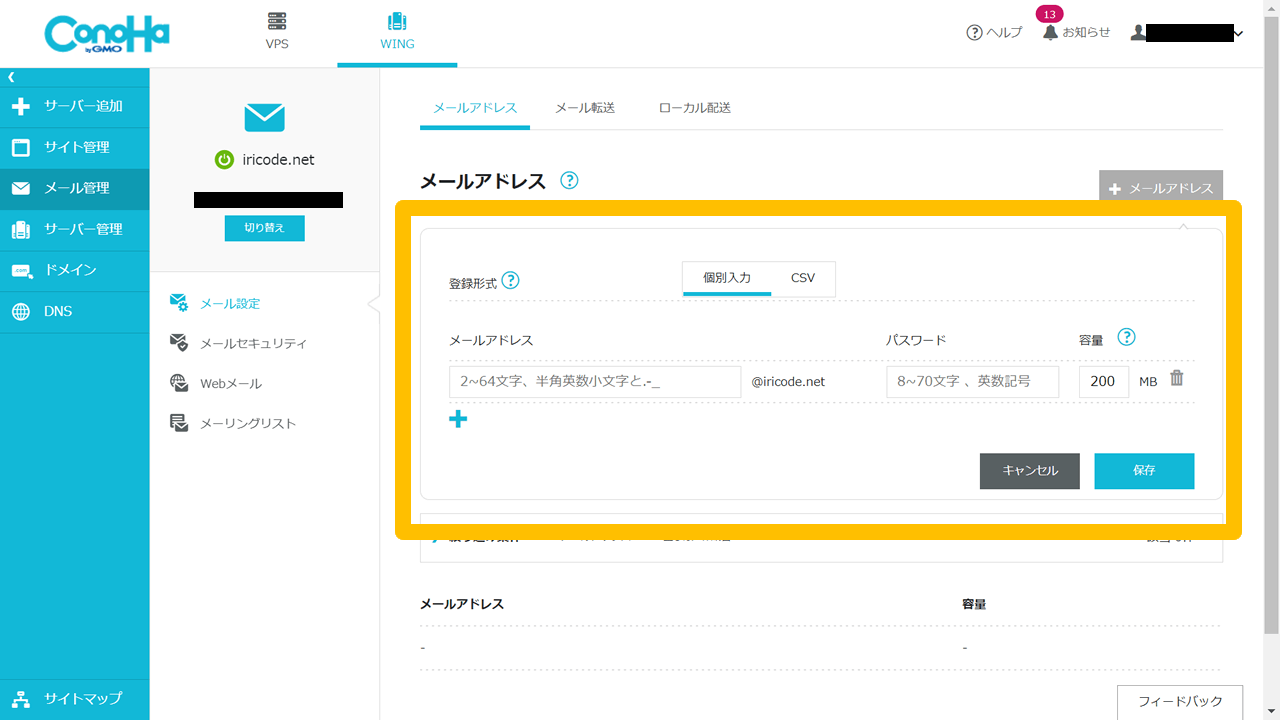This screenshot has height=720, width=1280.
Task: Open the account user dropdown menu
Action: [1187, 33]
